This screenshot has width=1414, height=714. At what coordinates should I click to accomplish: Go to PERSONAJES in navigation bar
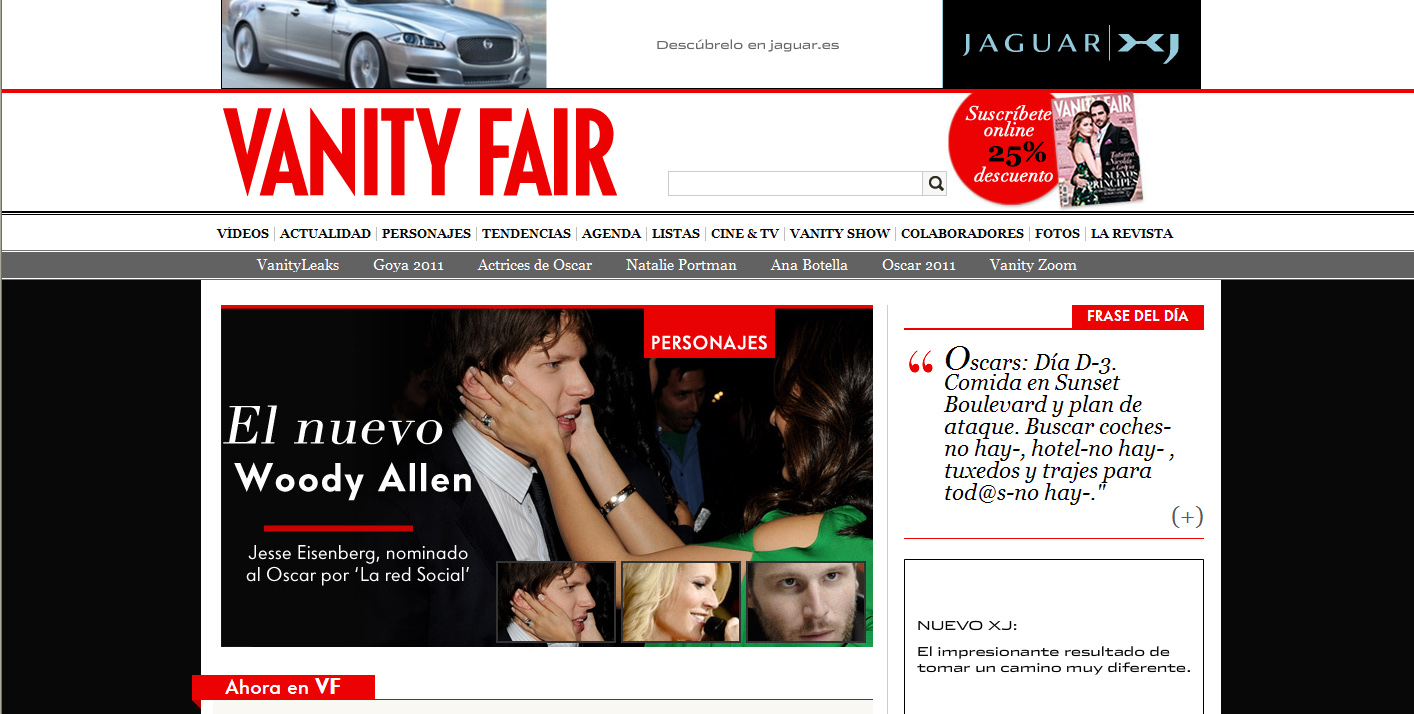click(x=426, y=233)
